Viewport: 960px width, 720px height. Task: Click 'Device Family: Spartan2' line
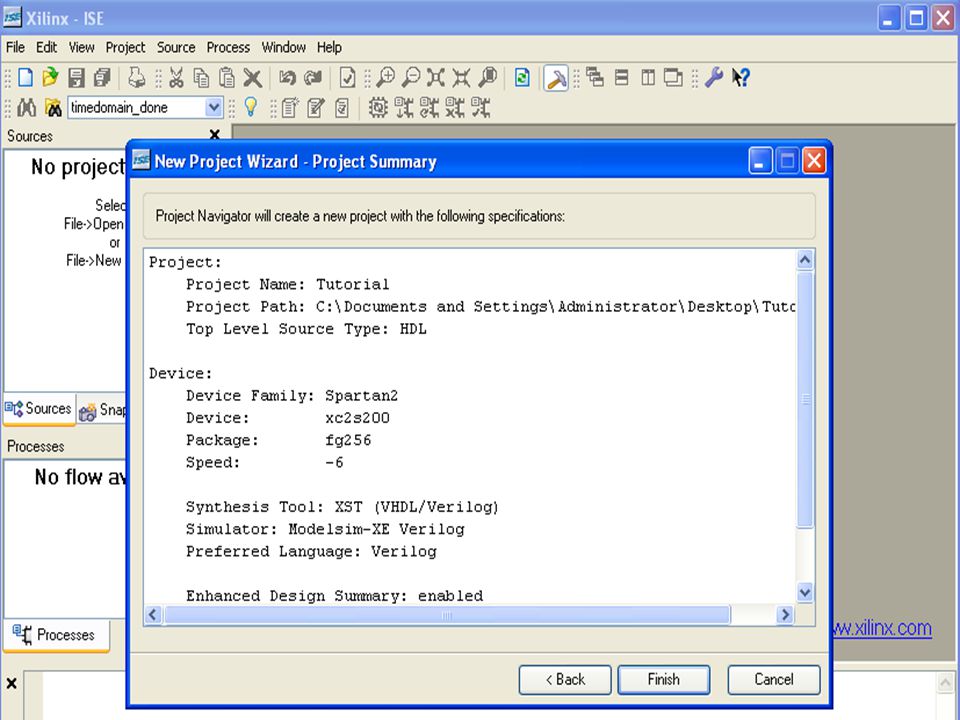[292, 396]
